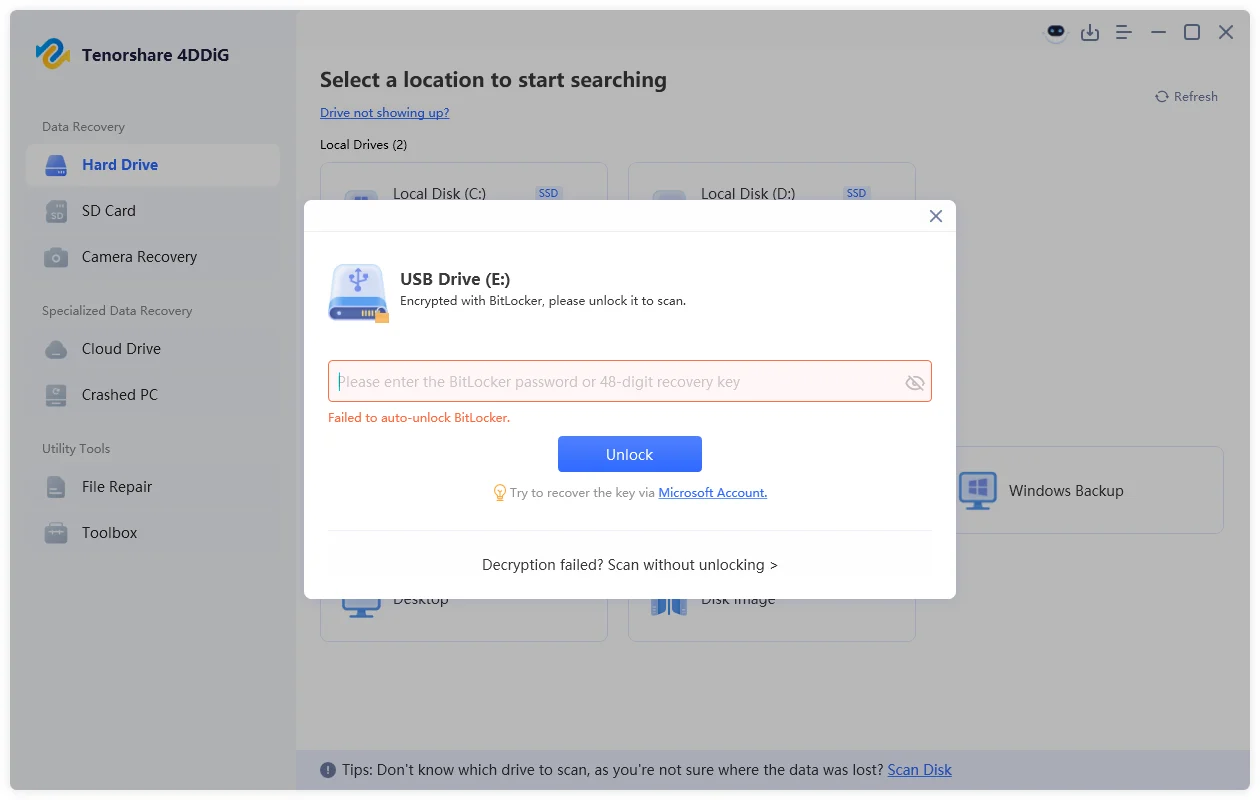Screen dimensions: 1260x800
Task: Open the hamburger menu in the titlebar
Action: pos(1123,32)
